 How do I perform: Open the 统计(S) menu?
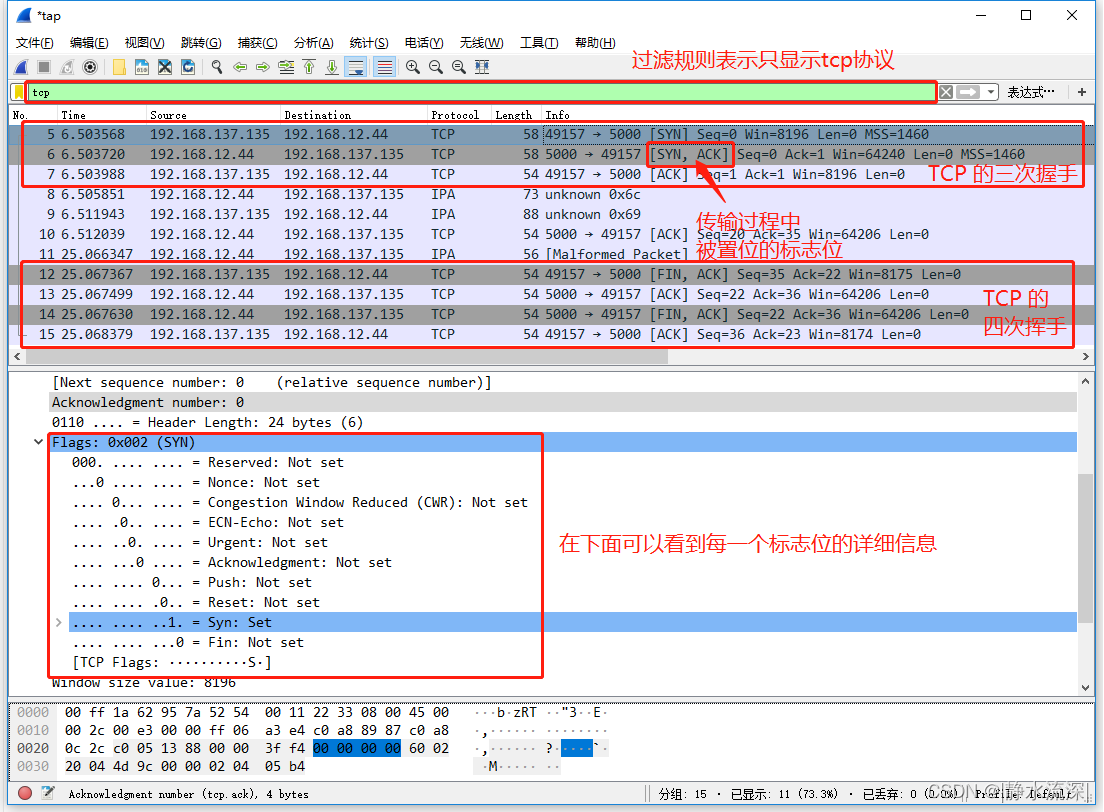point(368,42)
